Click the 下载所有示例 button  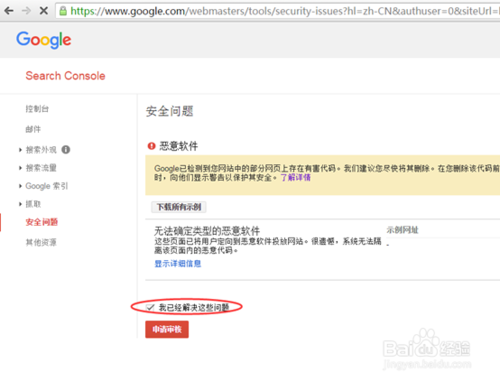[x=179, y=207]
